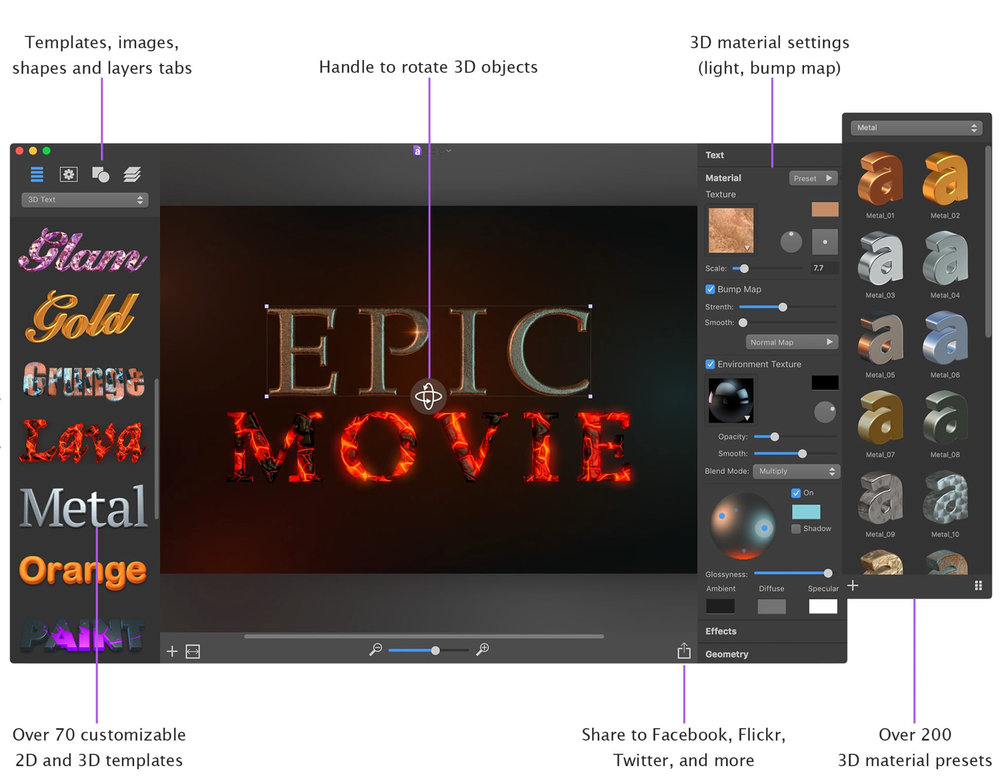This screenshot has width=1000, height=780.
Task: Open the Specular color swatch
Action: point(823,606)
